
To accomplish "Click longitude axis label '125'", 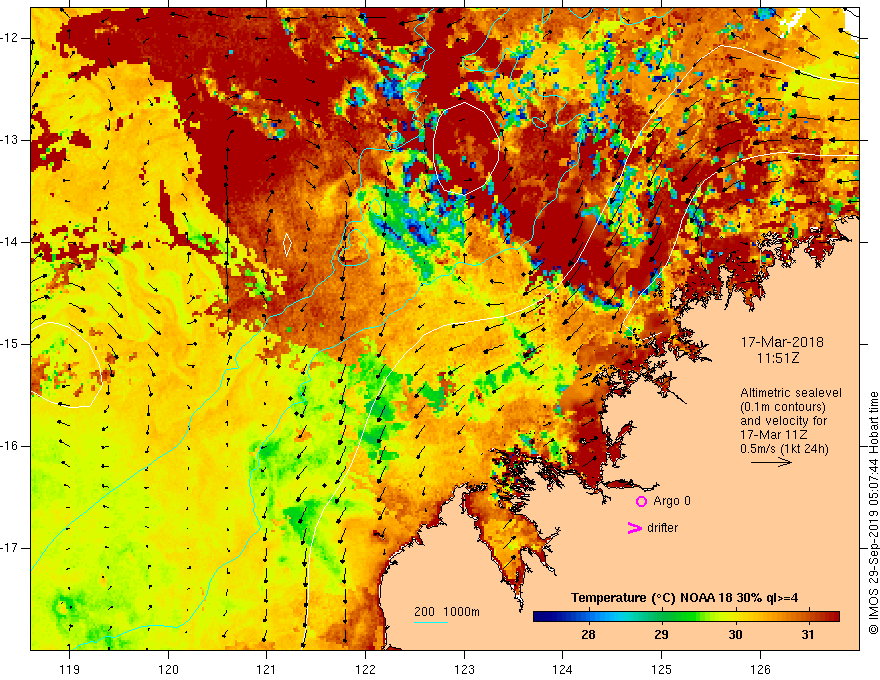I will point(662,669).
